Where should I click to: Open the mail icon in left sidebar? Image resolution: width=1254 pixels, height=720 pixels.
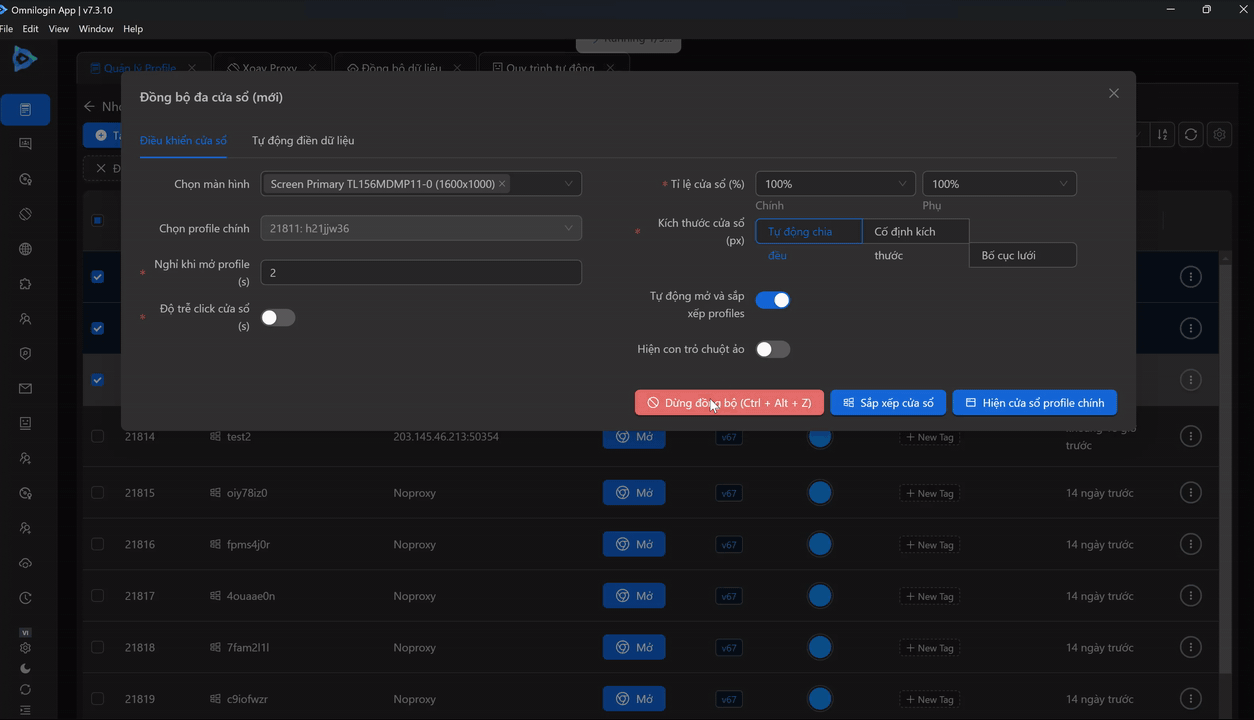coord(25,388)
